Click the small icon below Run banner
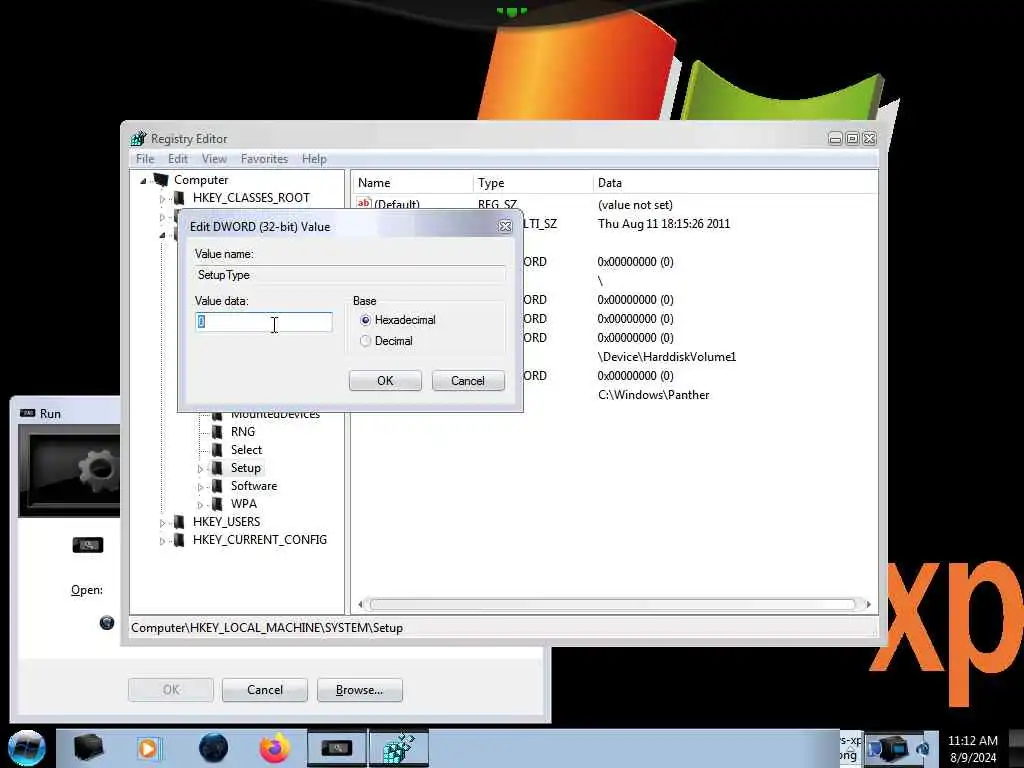1024x768 pixels. [88, 544]
